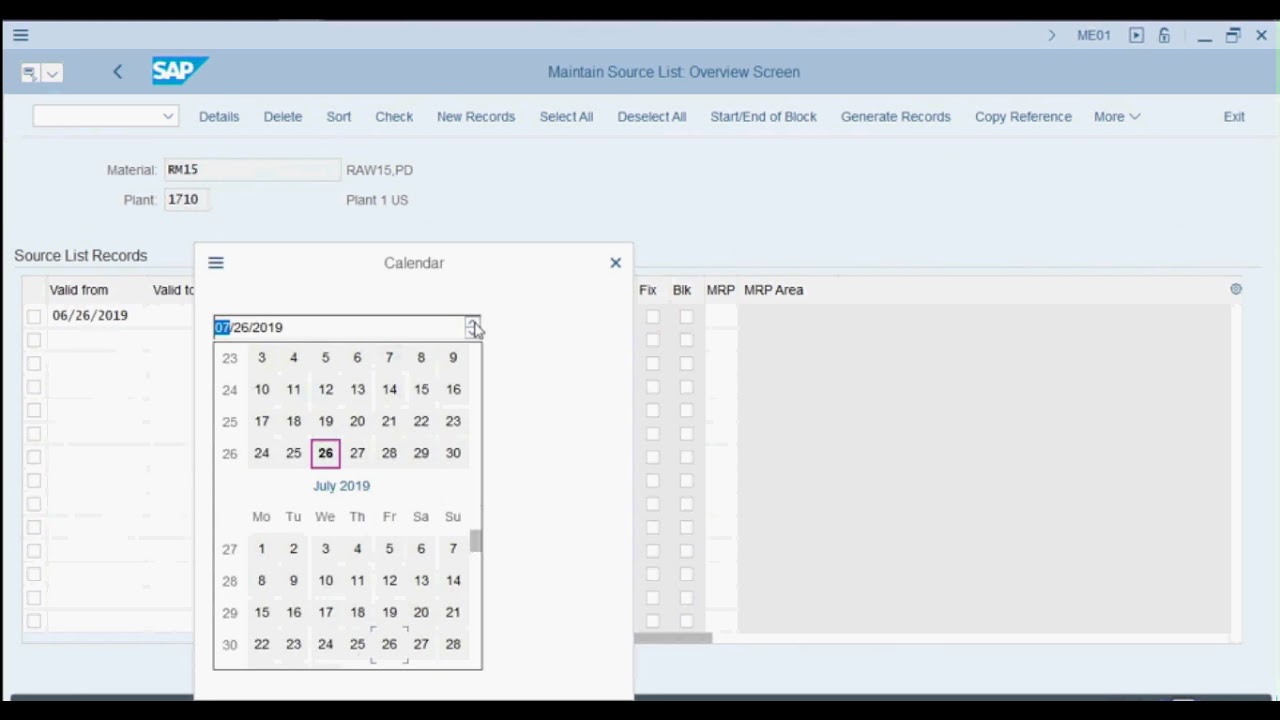Click MRP Area column header
Screen dimensions: 1280x720
[x=773, y=290]
